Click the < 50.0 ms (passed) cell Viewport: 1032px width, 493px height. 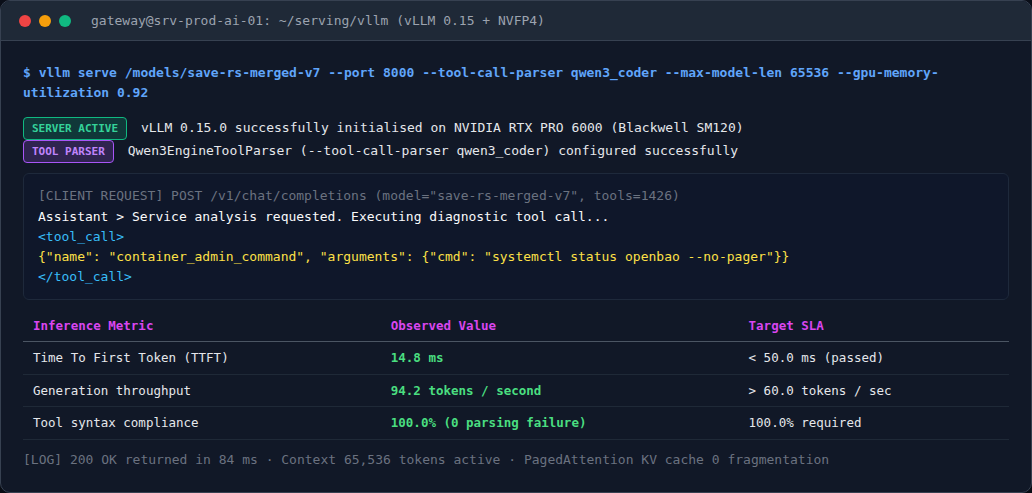coord(815,358)
